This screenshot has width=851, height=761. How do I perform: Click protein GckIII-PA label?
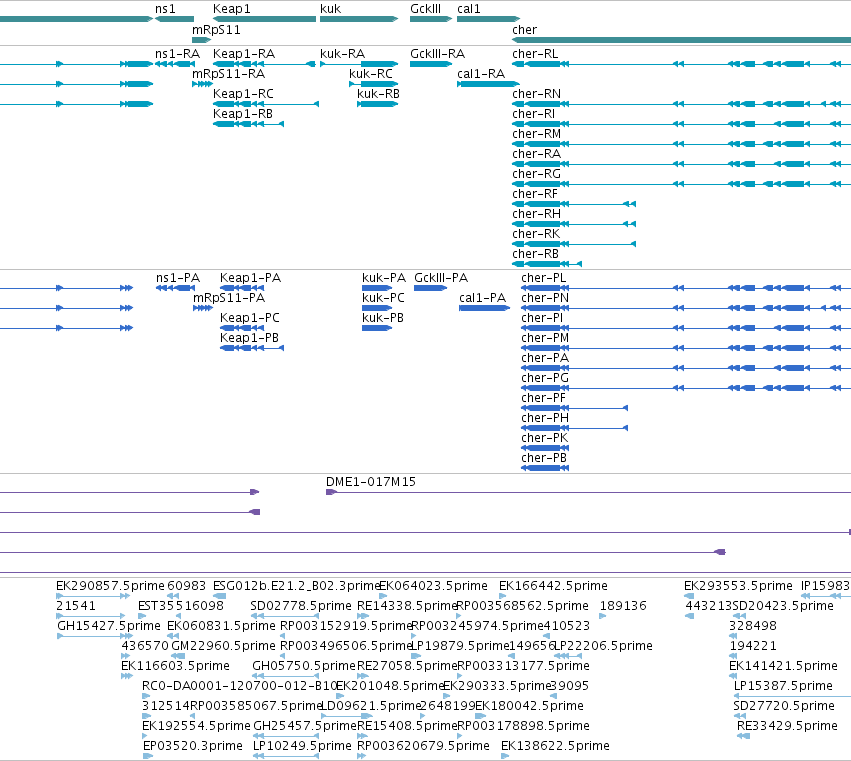(441, 278)
